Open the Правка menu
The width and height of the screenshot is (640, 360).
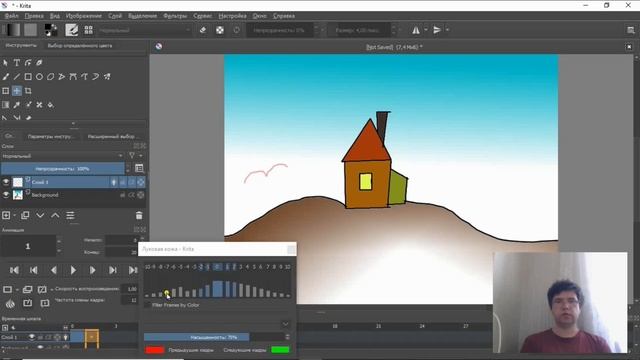[x=34, y=16]
